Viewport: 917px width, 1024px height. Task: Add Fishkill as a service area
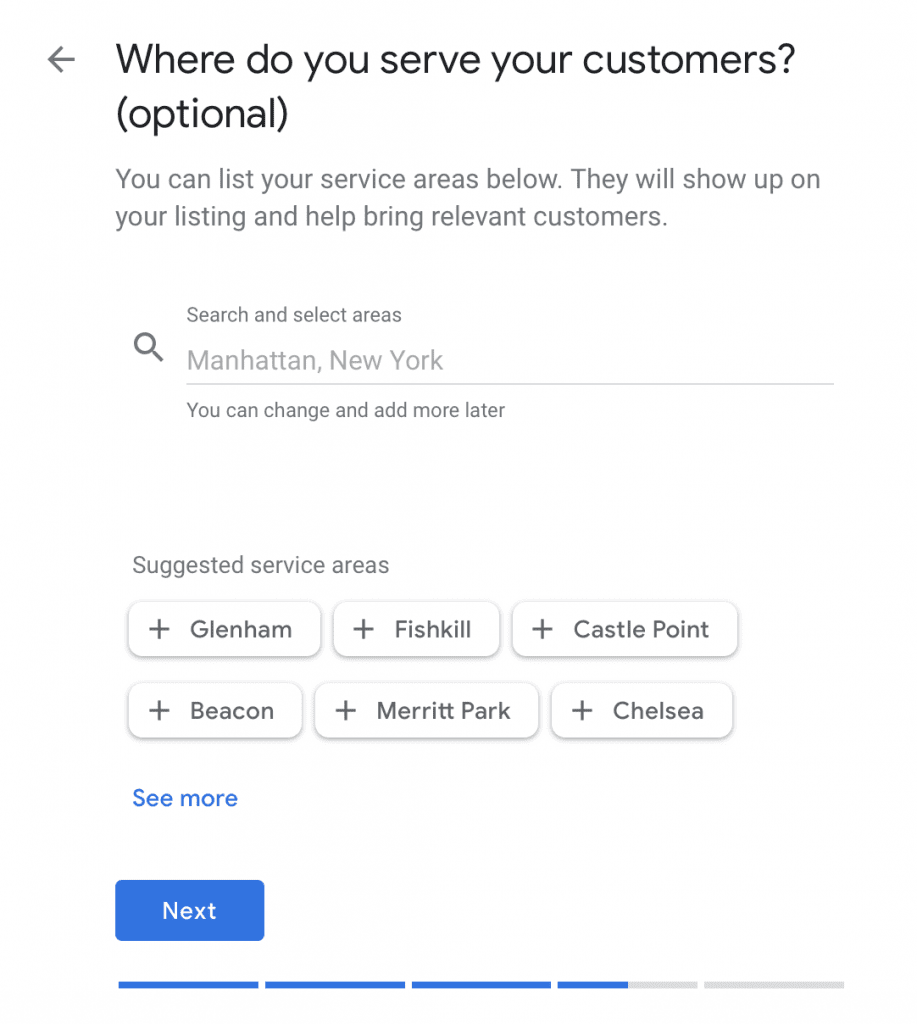(416, 629)
